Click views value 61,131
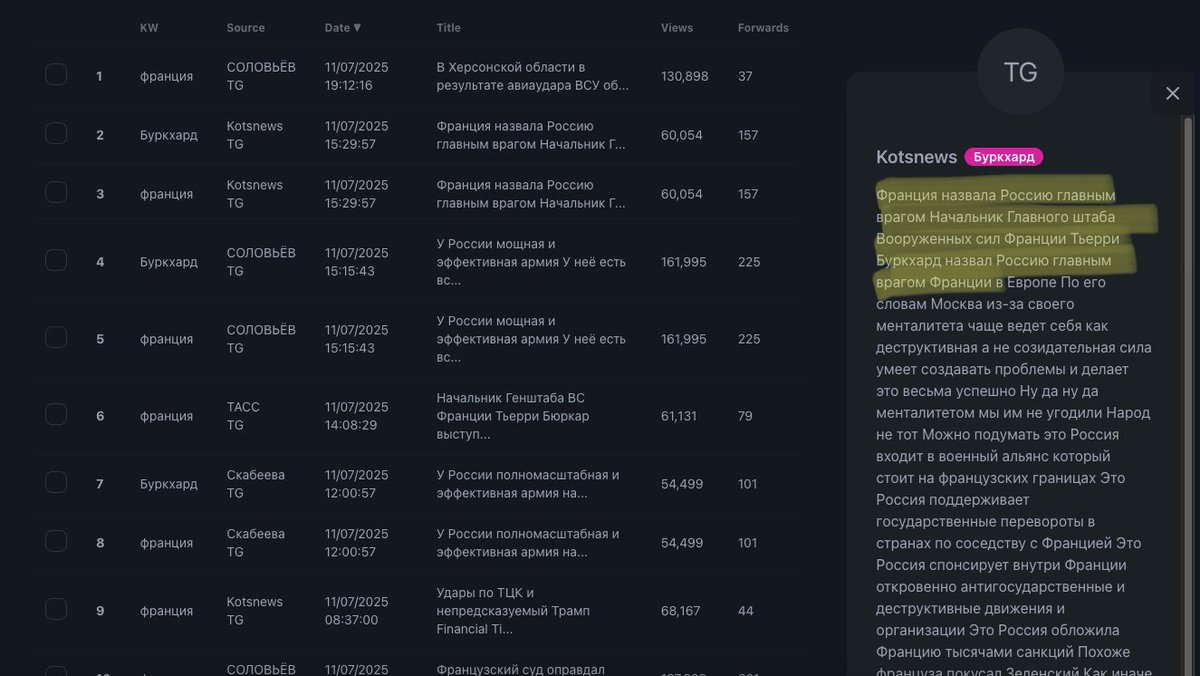 679,416
